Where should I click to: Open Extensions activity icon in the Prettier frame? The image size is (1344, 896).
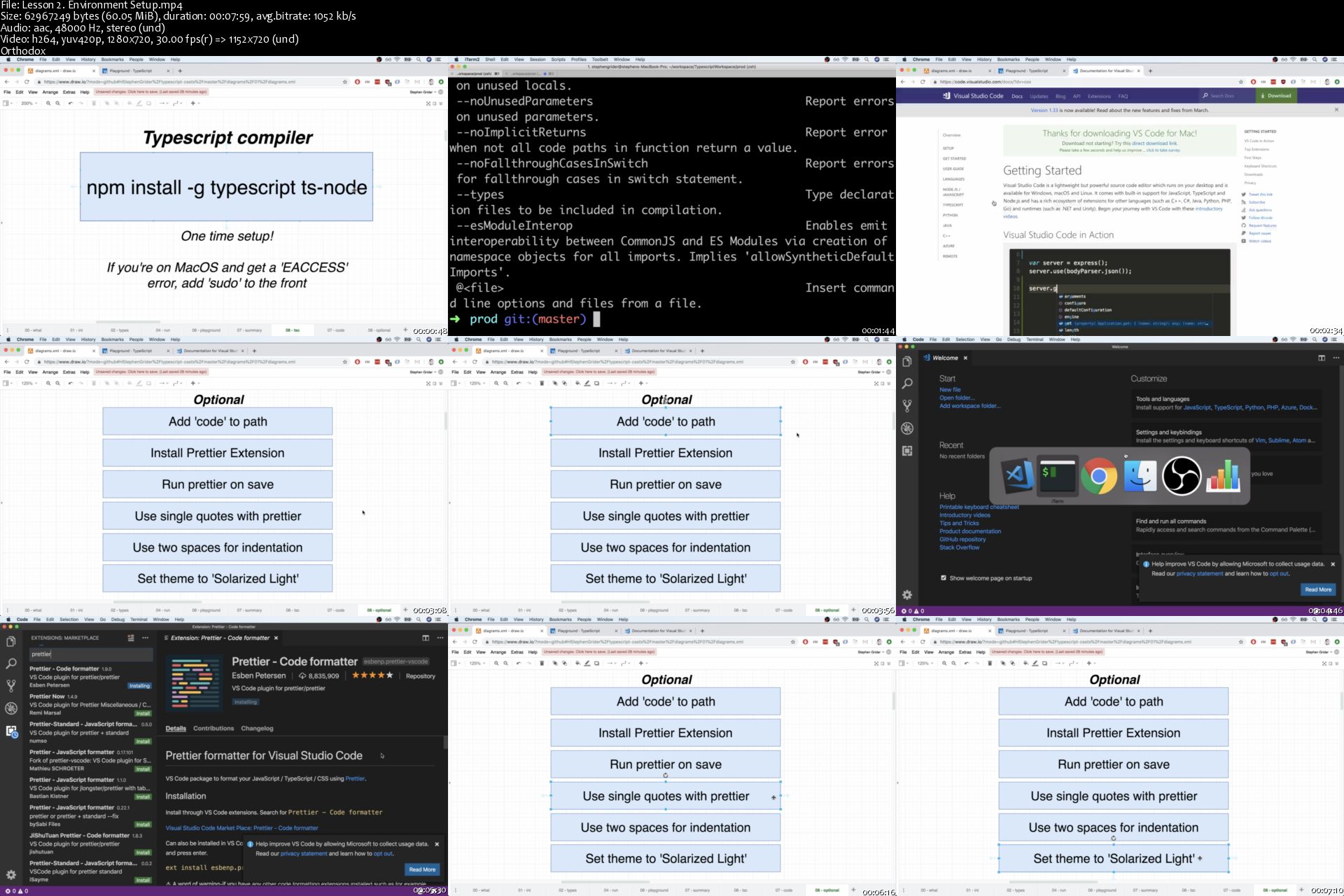tap(11, 731)
